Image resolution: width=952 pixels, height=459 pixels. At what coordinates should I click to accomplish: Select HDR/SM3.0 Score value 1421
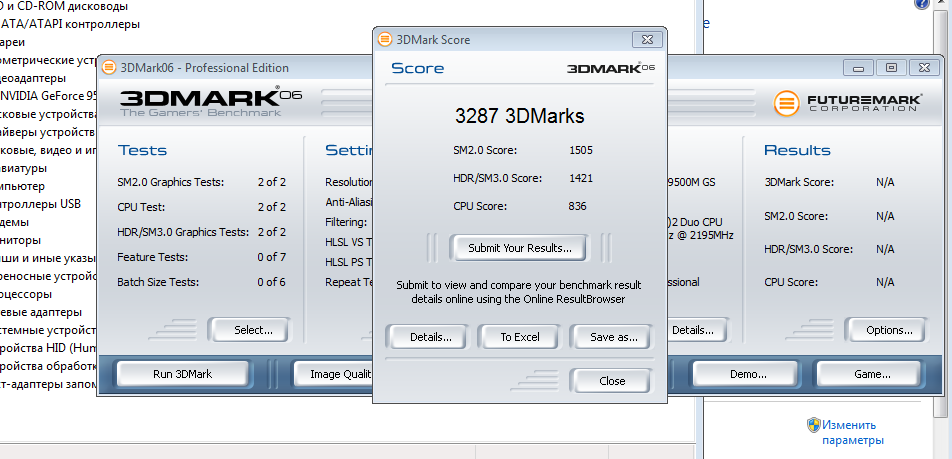[x=581, y=178]
